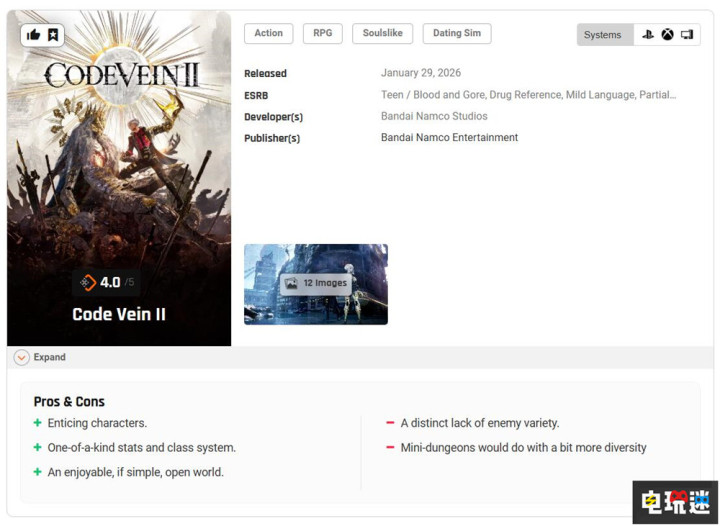Image resolution: width=720 pixels, height=526 pixels.
Task: Open the Dating Sim genre tag
Action: pos(457,34)
